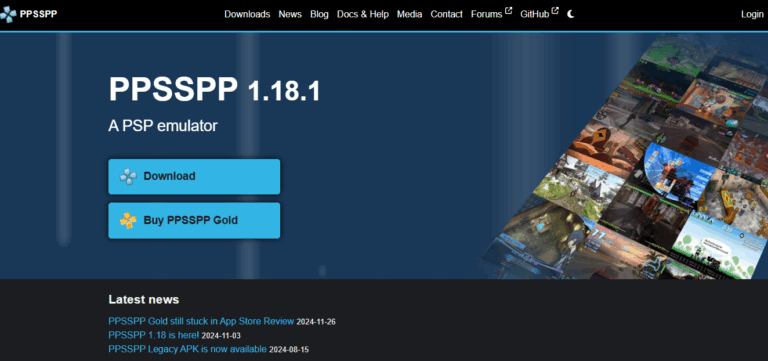Viewport: 768px width, 361px height.
Task: Click the 'Latest news' heading
Action: (144, 299)
